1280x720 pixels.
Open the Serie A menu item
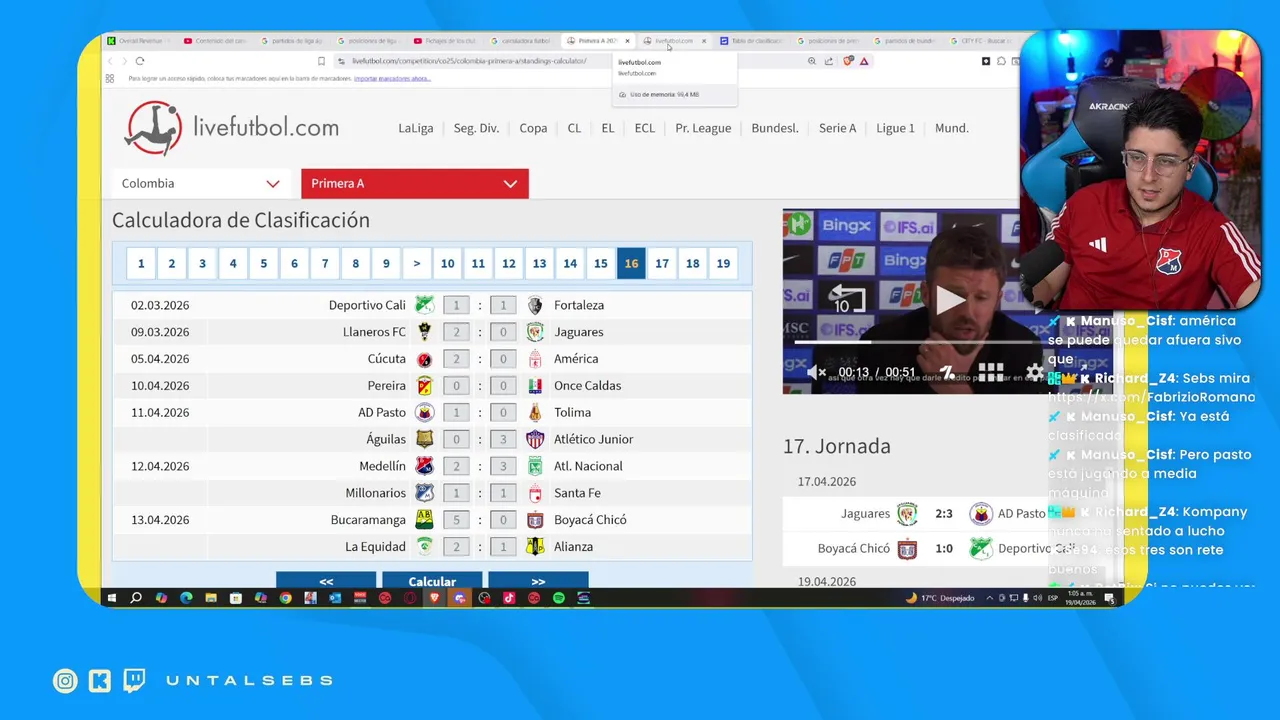pyautogui.click(x=837, y=128)
